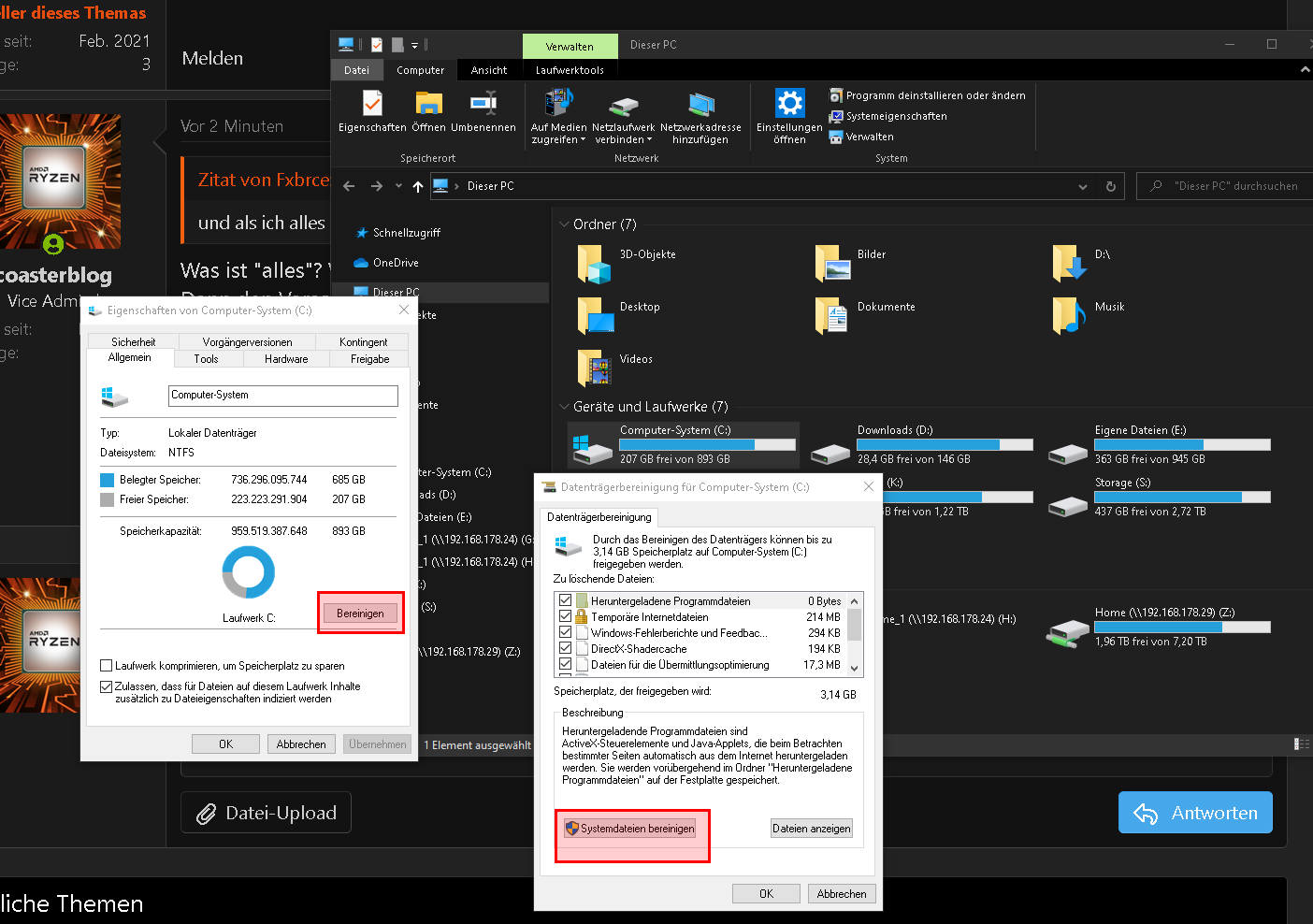The width and height of the screenshot is (1313, 924).
Task: Click Systemdateien bereinigen
Action: (x=629, y=829)
